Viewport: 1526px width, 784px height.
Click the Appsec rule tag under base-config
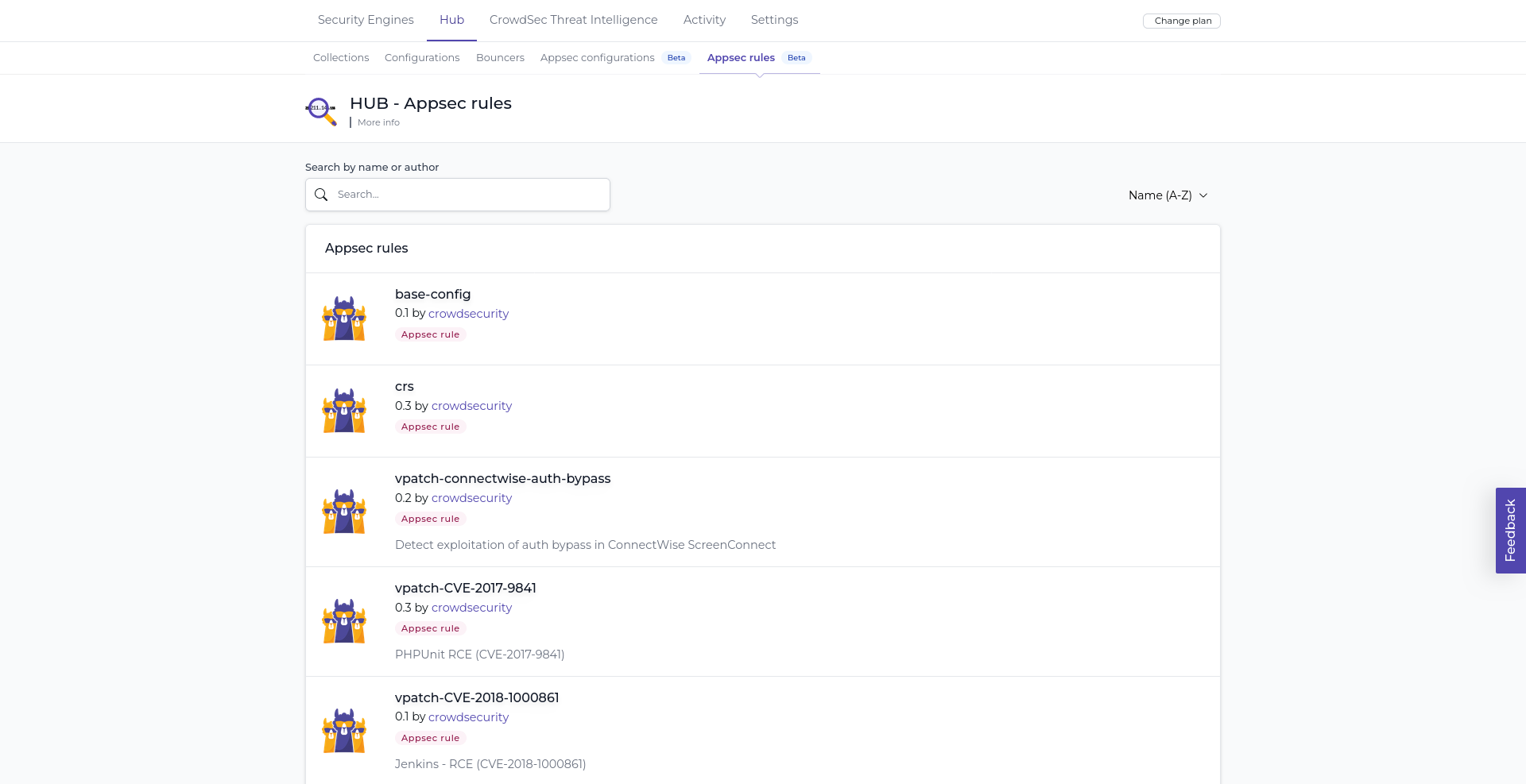430,334
